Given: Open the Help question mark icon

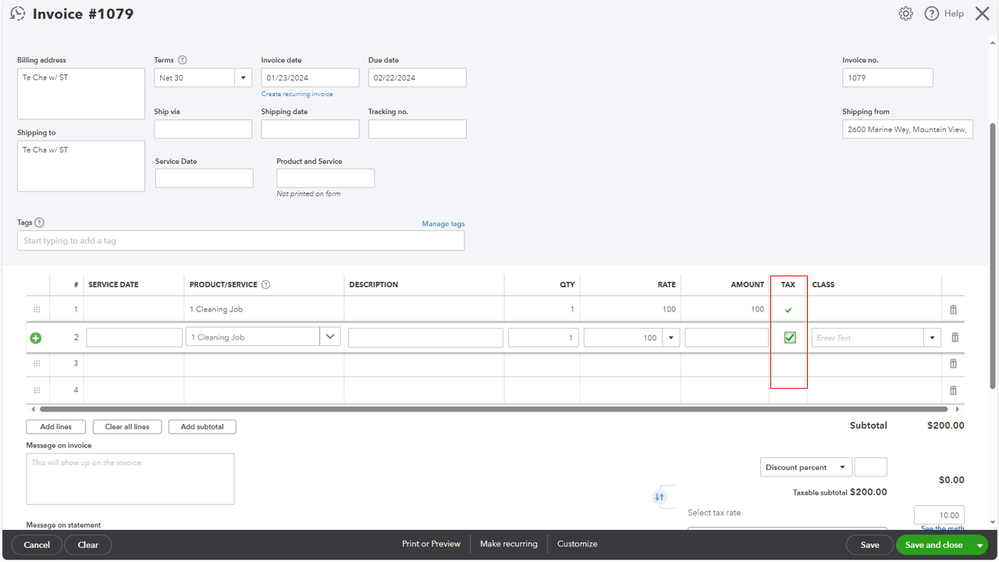Looking at the screenshot, I should point(931,13).
